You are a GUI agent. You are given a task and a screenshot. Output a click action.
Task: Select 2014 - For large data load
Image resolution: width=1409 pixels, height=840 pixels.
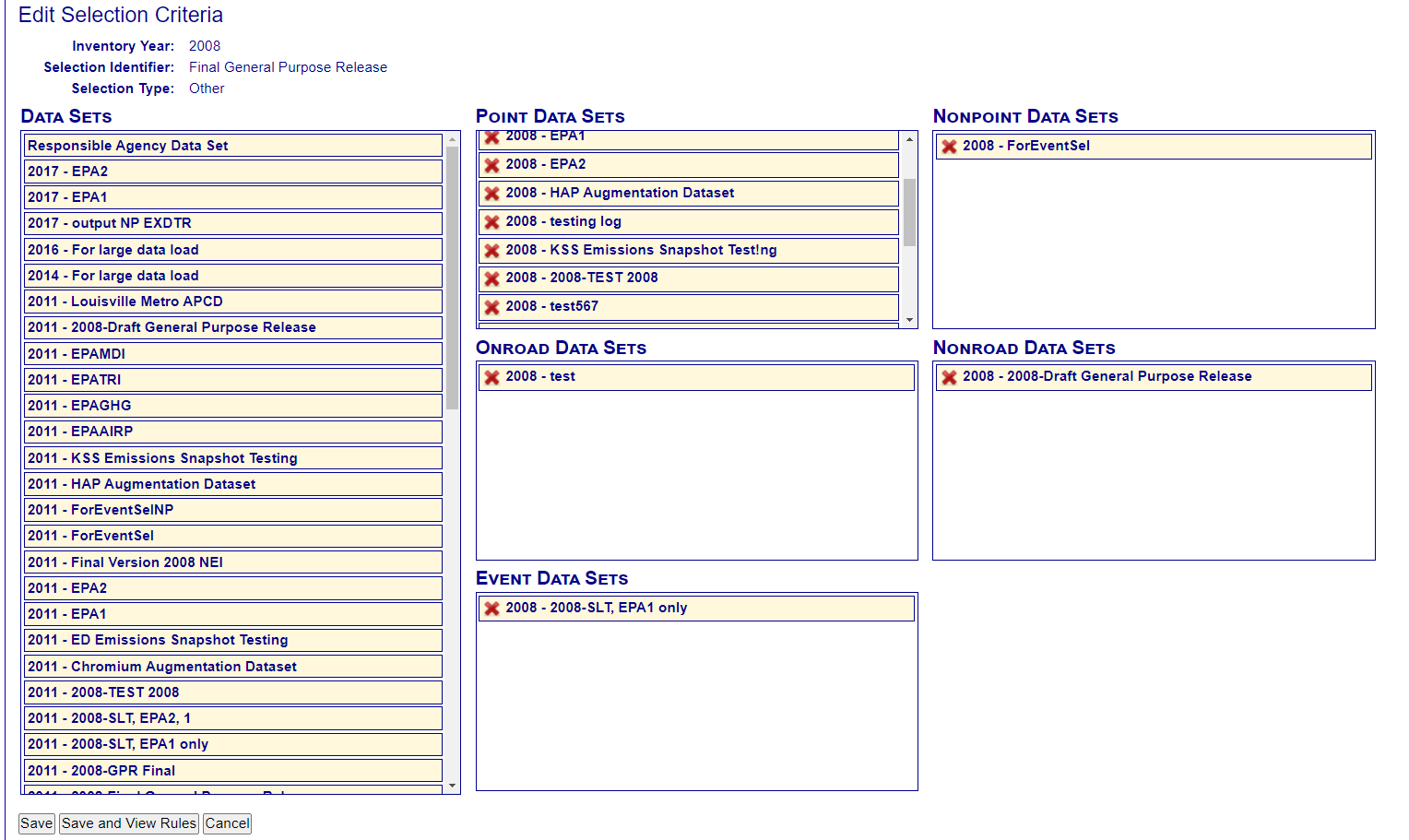234,276
